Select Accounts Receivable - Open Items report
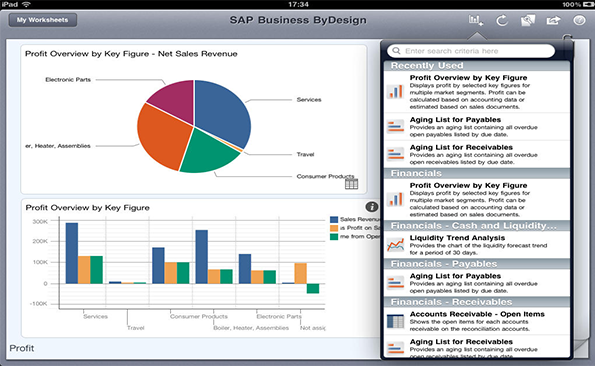This screenshot has width=595, height=366. point(477,321)
